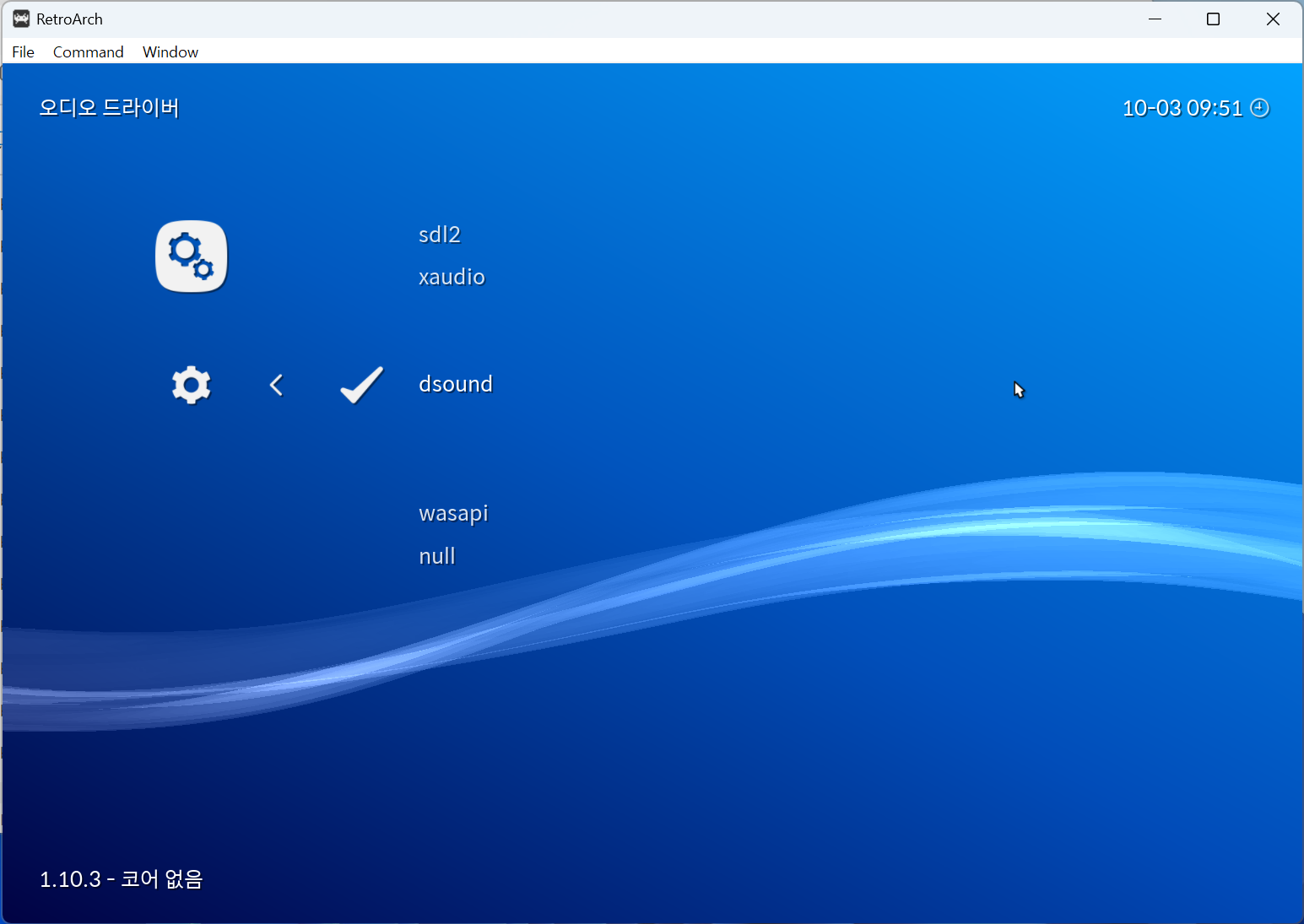Click the RetroArch title bar icon
The image size is (1304, 924).
[x=21, y=19]
